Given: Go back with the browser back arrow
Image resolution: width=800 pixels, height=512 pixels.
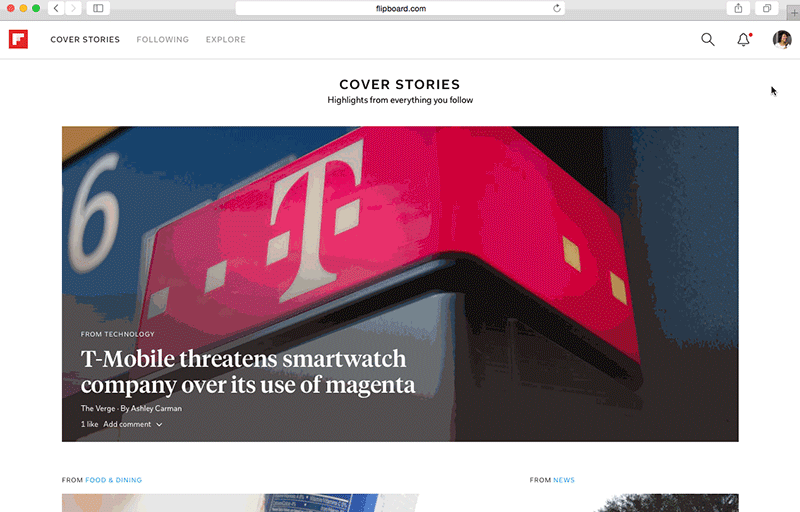Looking at the screenshot, I should coord(56,8).
